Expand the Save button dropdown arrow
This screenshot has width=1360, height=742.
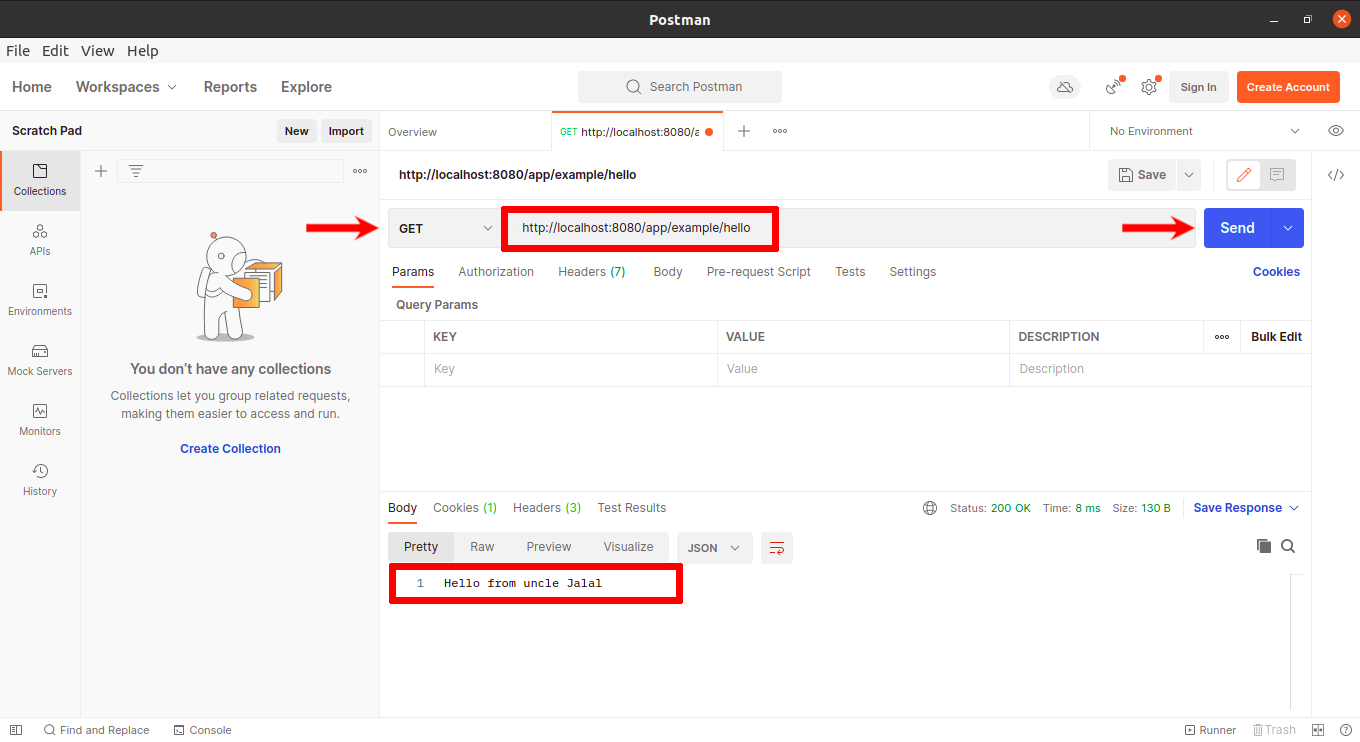point(1189,175)
